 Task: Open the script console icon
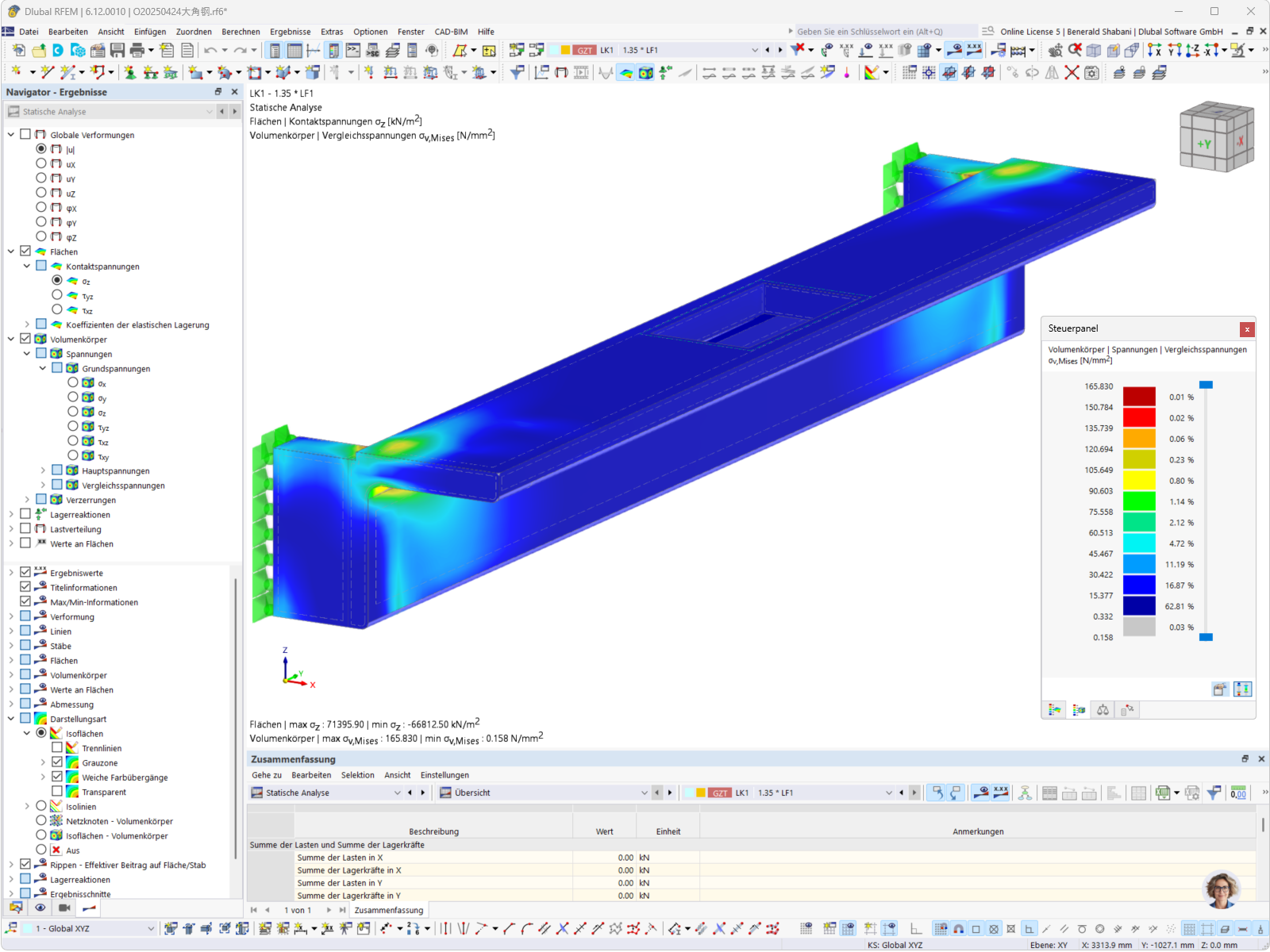click(x=352, y=50)
